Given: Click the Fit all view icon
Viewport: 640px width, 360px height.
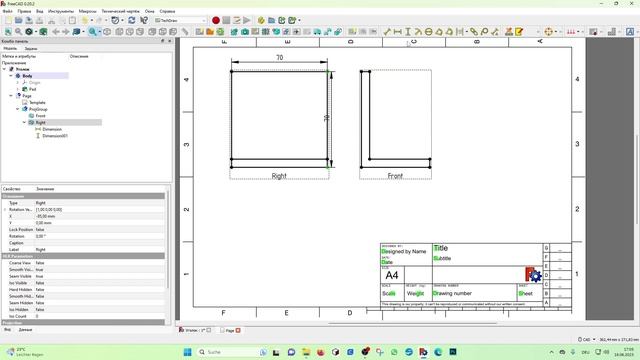Looking at the screenshot, I should [x=8, y=31].
